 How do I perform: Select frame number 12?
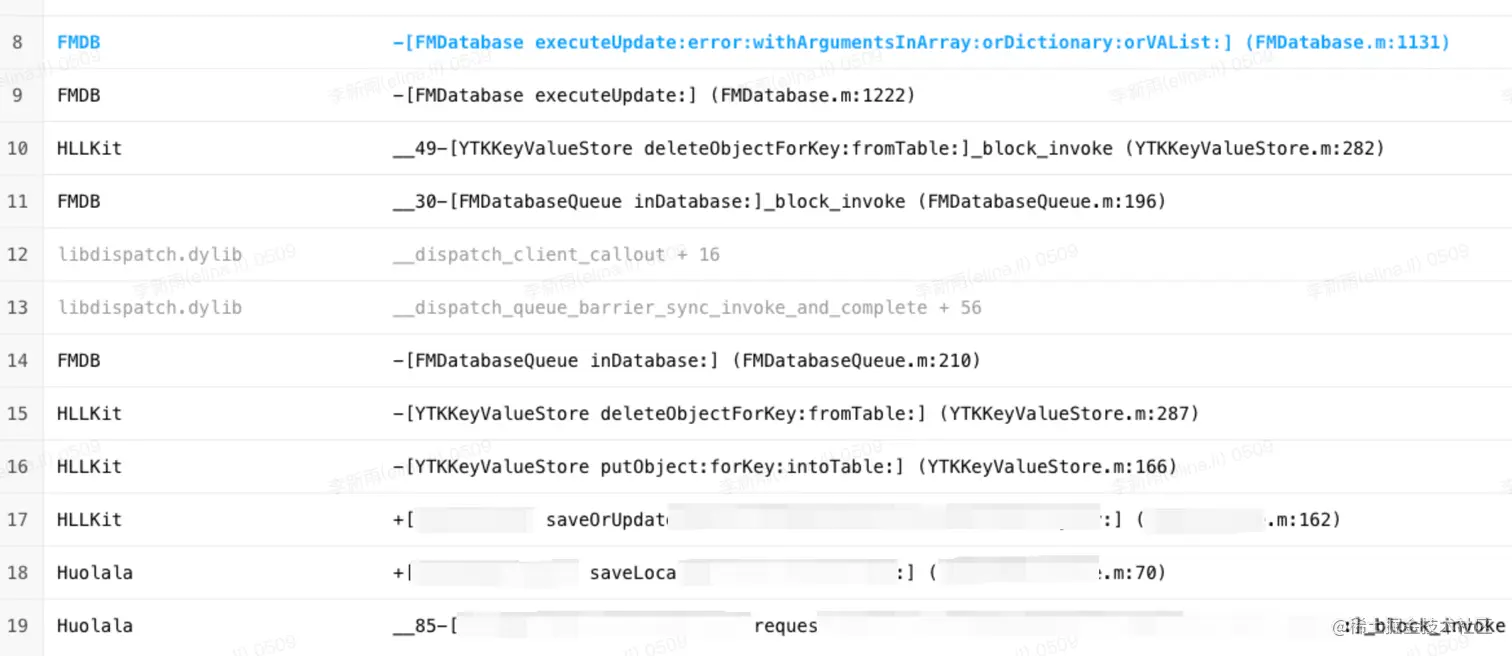tap(17, 254)
